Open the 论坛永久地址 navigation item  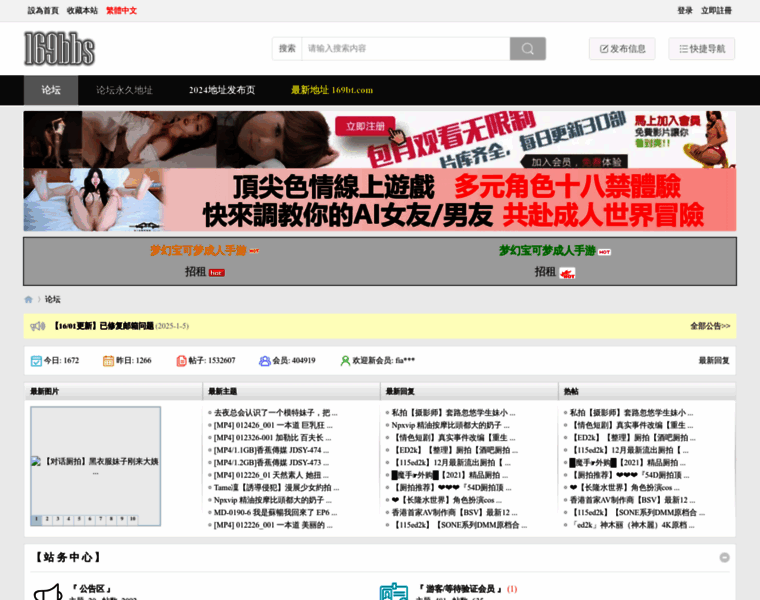(124, 90)
